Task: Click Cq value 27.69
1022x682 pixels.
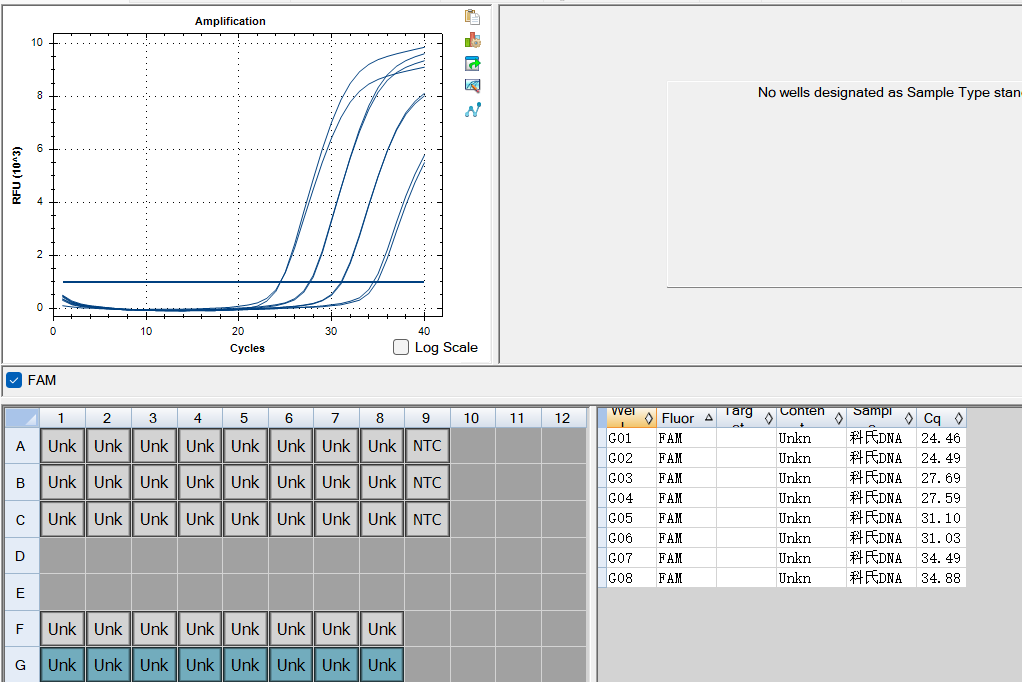Action: (941, 478)
